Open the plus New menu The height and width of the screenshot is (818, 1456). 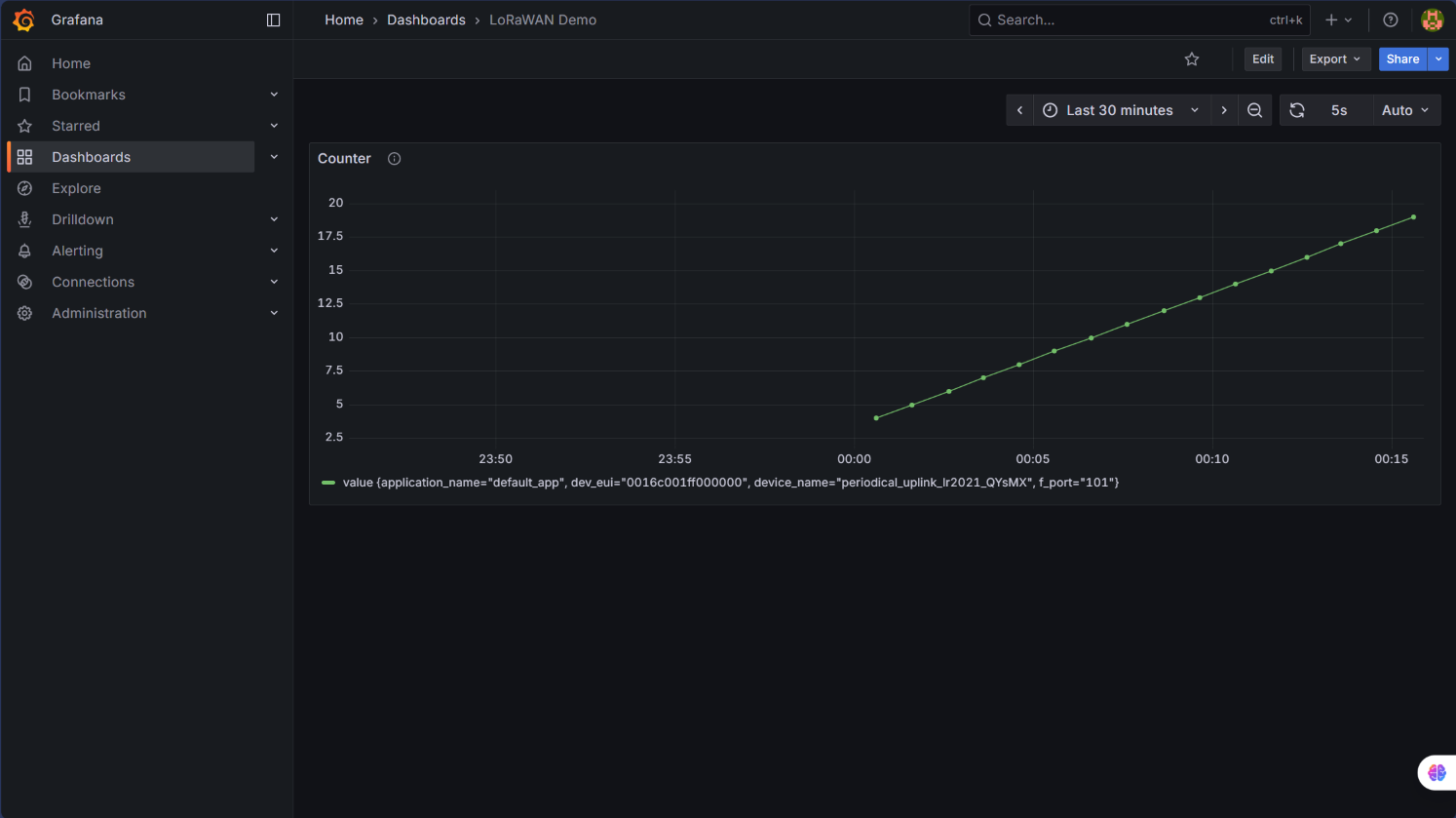click(x=1338, y=19)
